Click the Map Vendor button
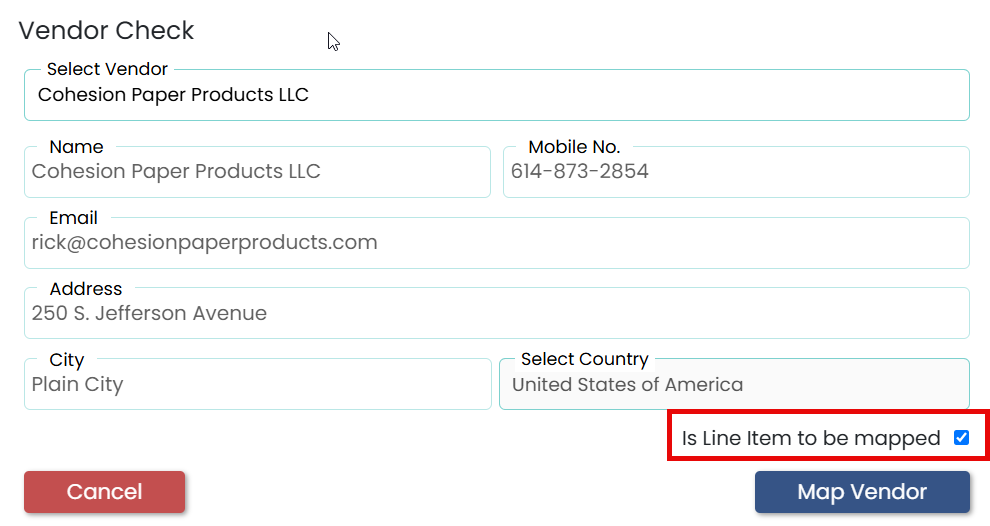 862,492
